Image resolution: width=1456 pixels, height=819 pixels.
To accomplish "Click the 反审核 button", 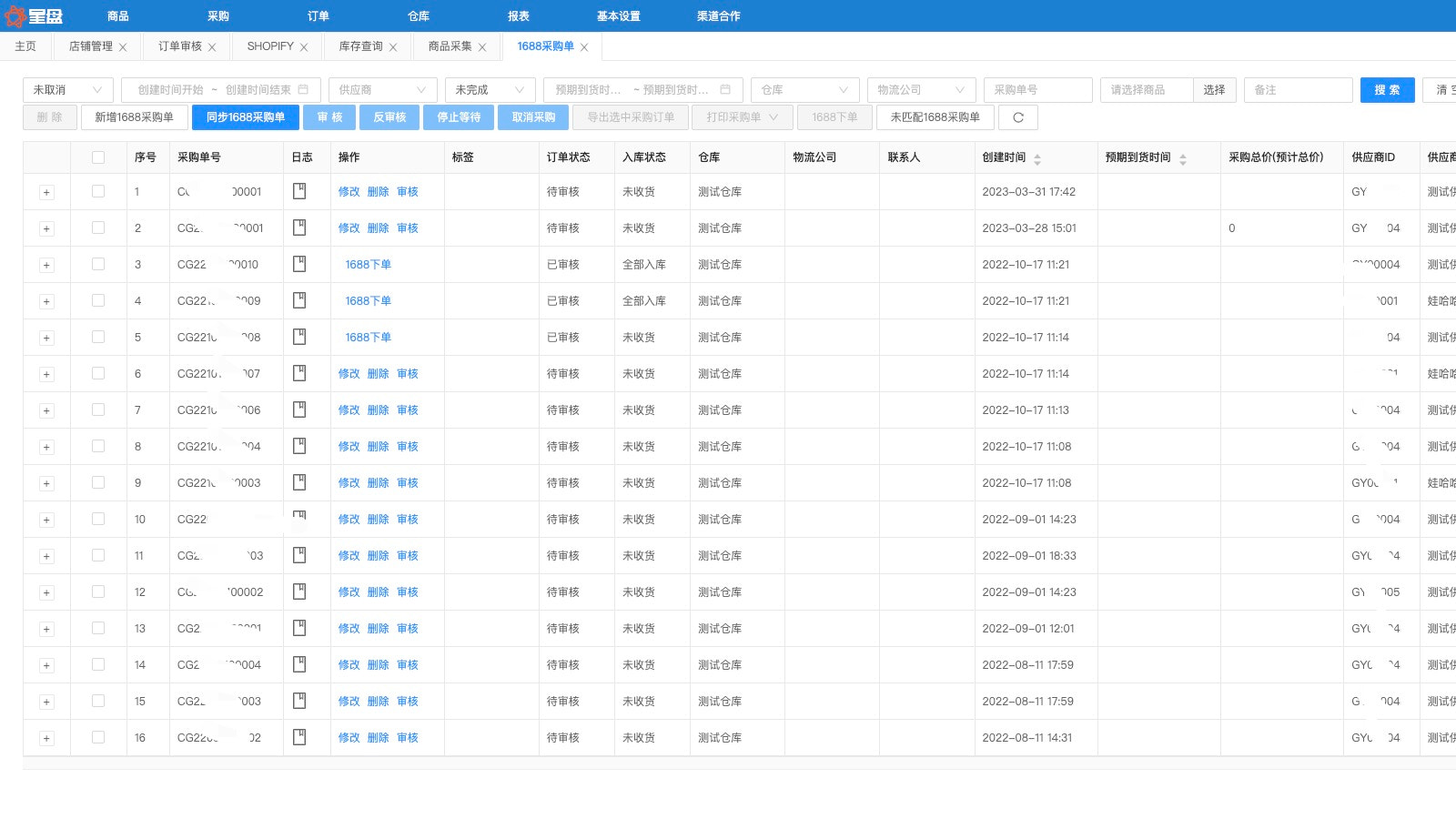I will pos(389,117).
